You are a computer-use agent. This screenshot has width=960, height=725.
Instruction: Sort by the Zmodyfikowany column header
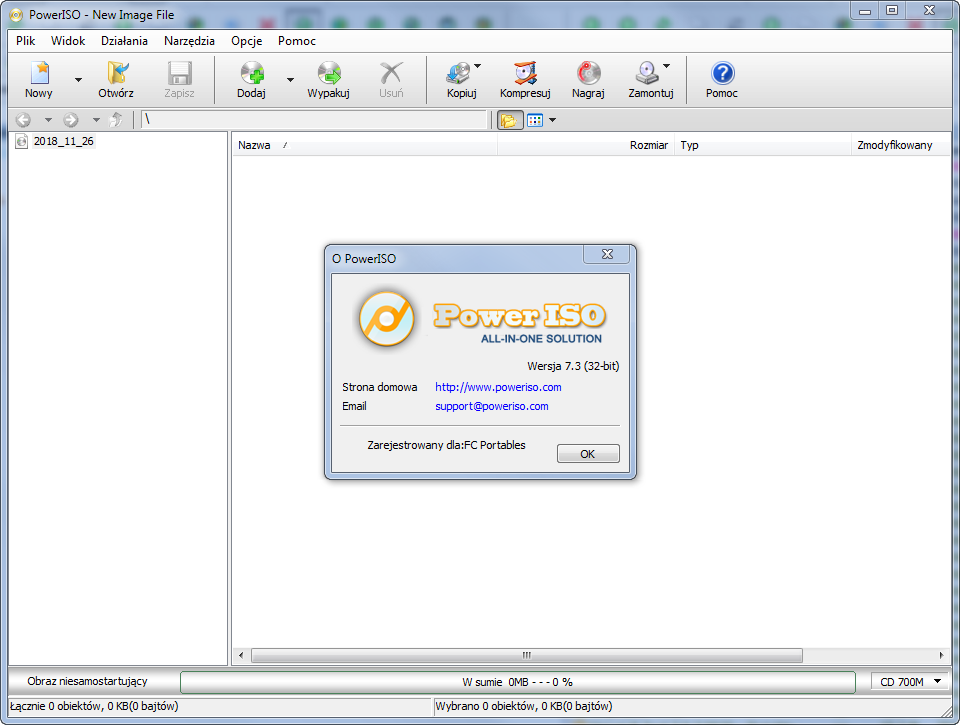coord(901,145)
